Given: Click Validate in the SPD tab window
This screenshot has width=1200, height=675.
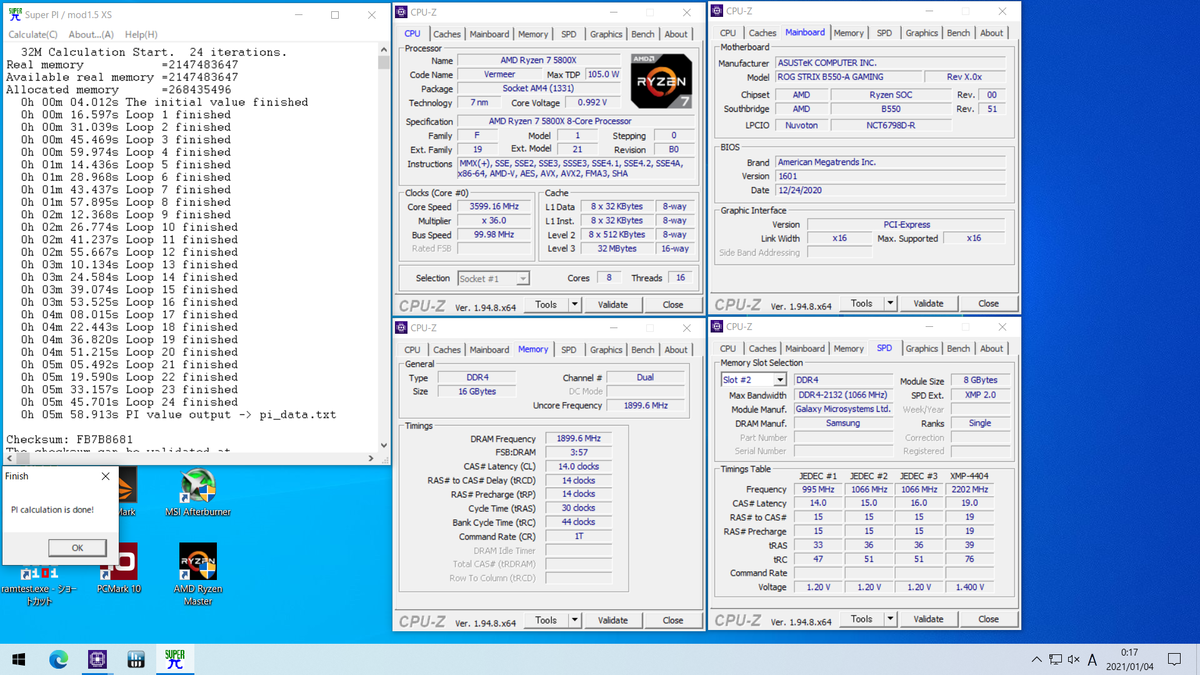Looking at the screenshot, I should pyautogui.click(x=928, y=619).
